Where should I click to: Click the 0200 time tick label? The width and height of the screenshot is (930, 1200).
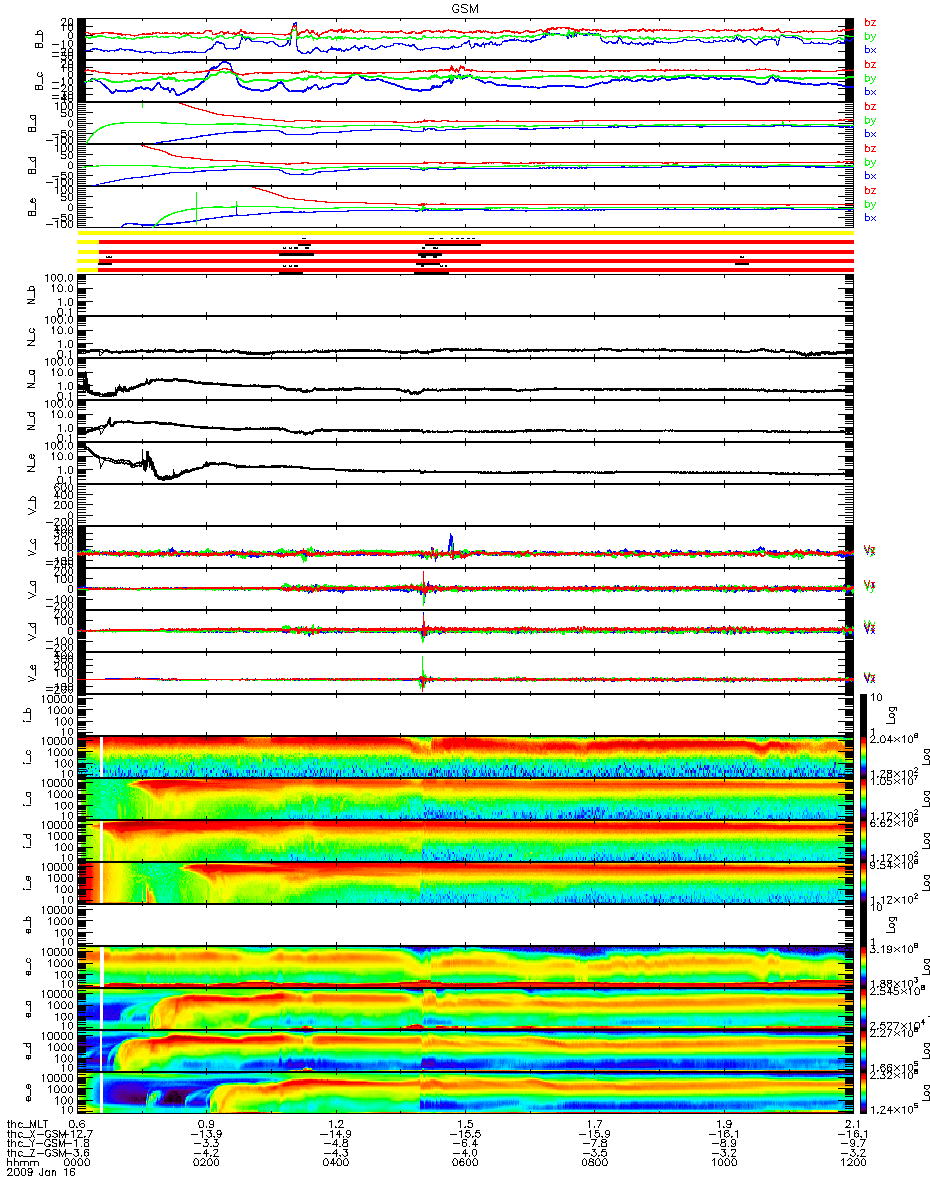(207, 1164)
